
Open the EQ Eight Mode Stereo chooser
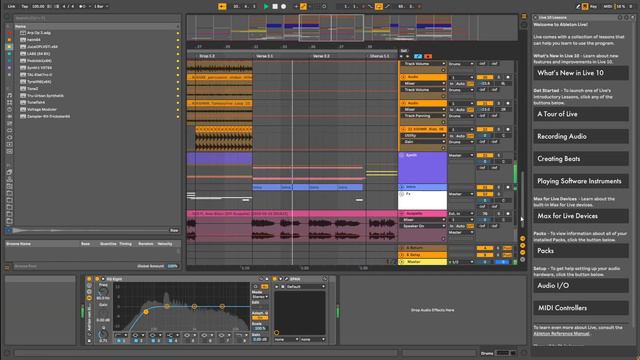pos(260,297)
